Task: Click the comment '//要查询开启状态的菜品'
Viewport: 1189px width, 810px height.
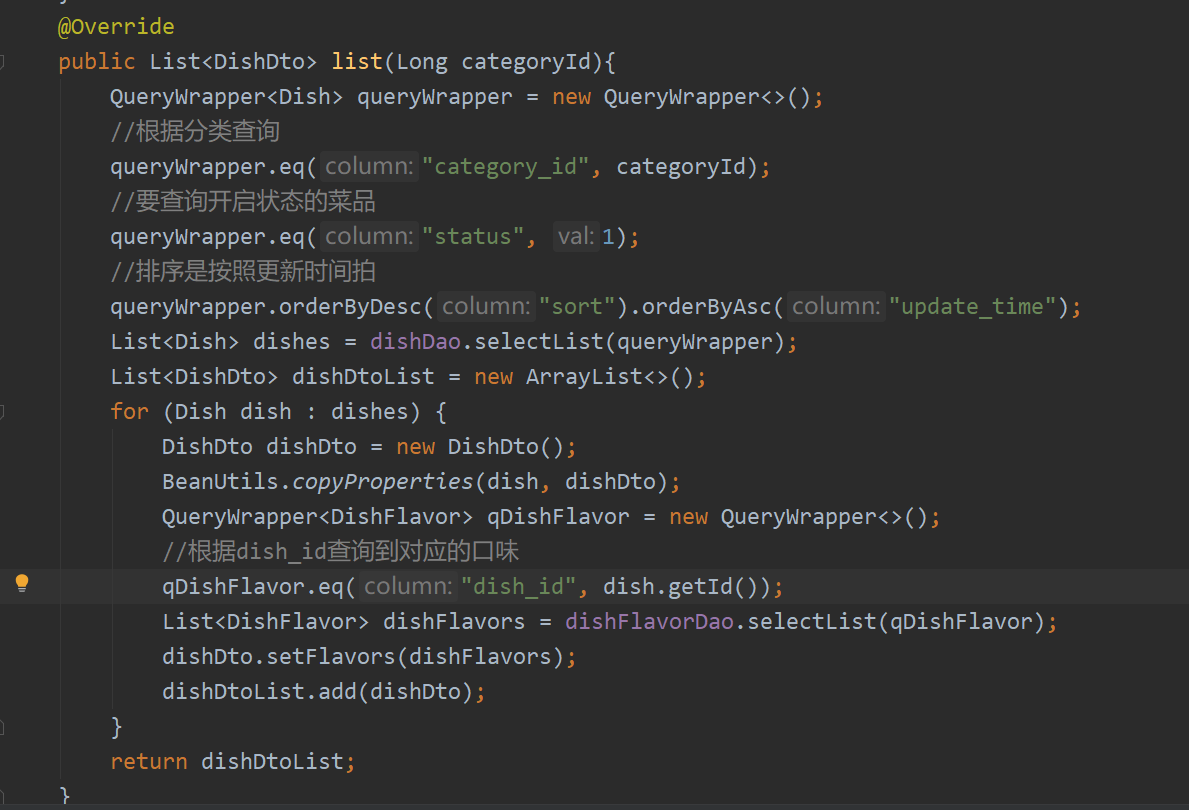Action: click(x=243, y=202)
